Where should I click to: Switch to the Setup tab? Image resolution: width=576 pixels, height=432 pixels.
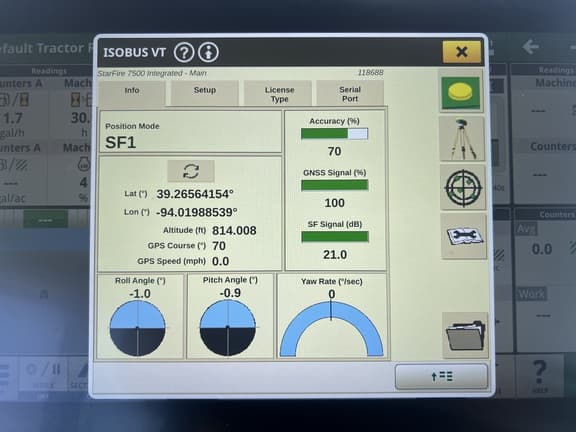[x=205, y=93]
